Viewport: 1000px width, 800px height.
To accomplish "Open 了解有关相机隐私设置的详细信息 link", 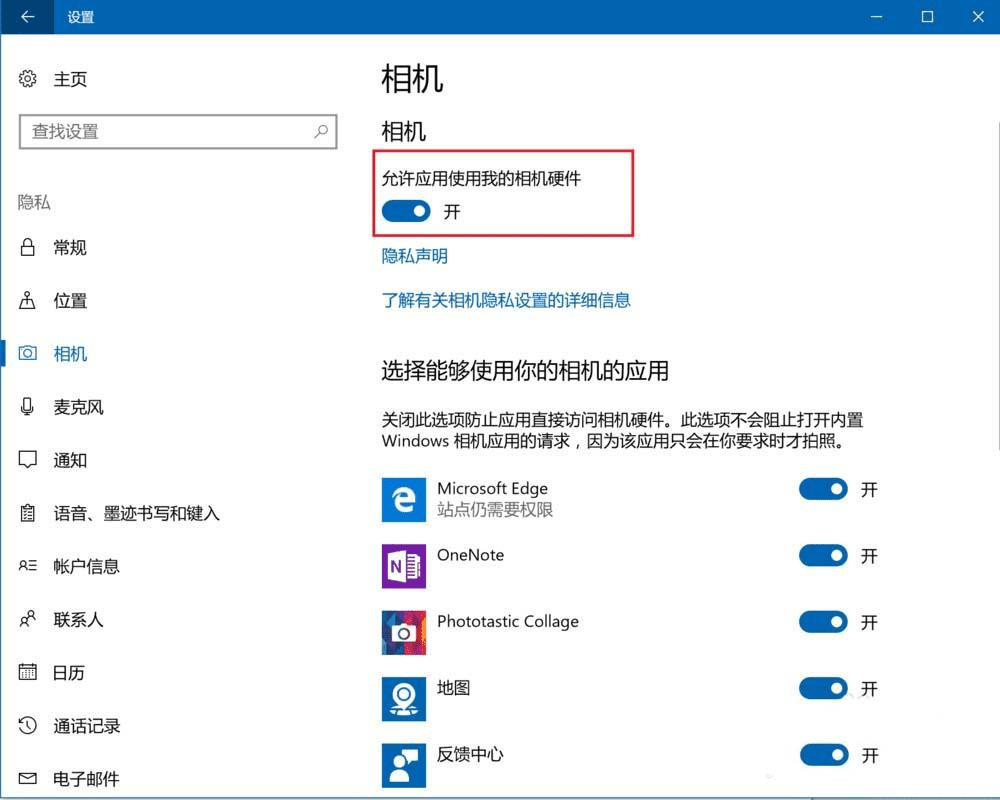I will coord(506,300).
